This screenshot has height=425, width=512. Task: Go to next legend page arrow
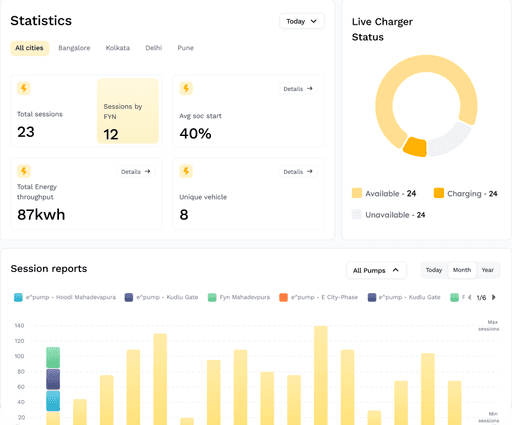point(494,297)
